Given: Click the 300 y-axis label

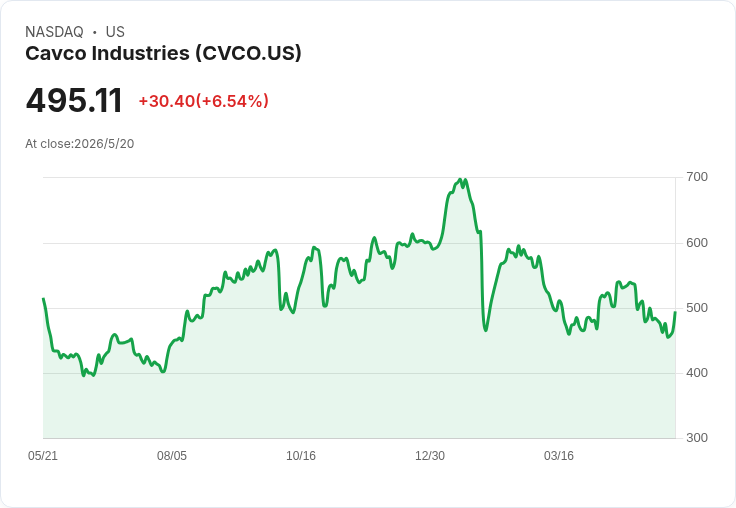Looking at the screenshot, I should pyautogui.click(x=697, y=438).
